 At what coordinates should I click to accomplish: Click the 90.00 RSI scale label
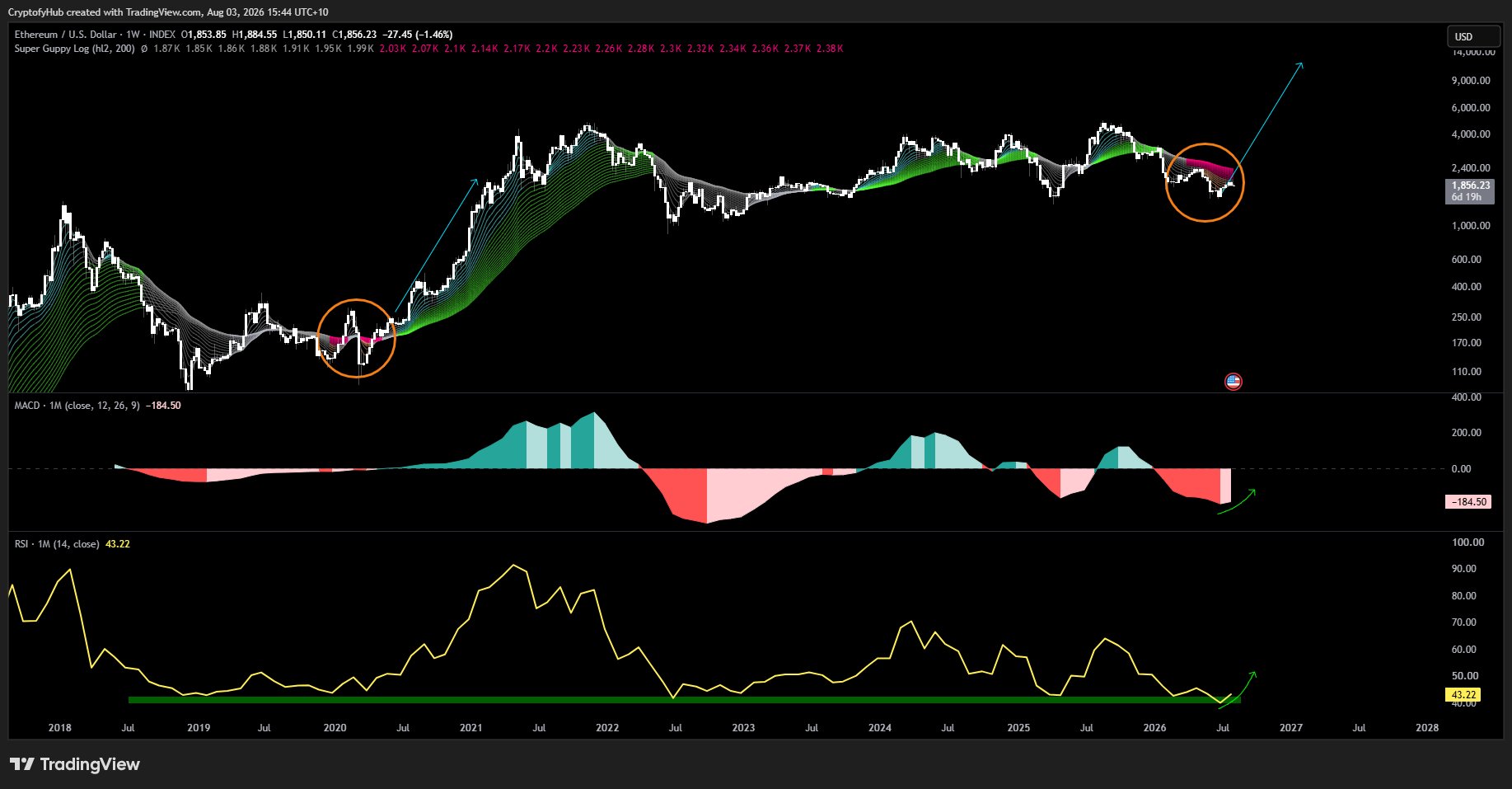[x=1464, y=569]
